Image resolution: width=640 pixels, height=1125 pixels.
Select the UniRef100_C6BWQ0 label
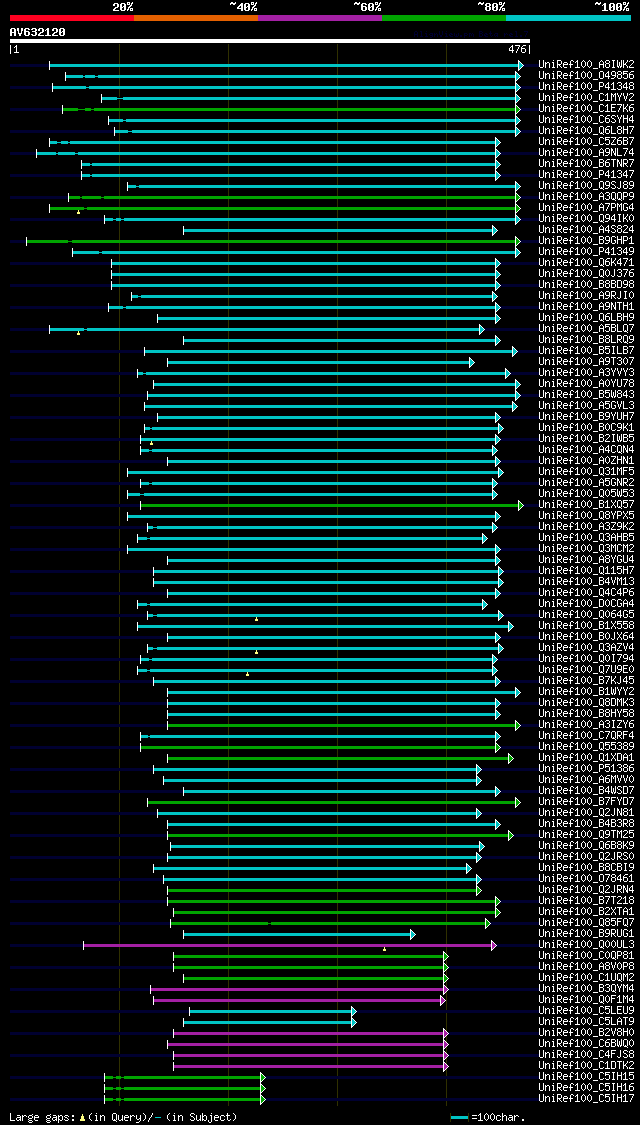(586, 1044)
